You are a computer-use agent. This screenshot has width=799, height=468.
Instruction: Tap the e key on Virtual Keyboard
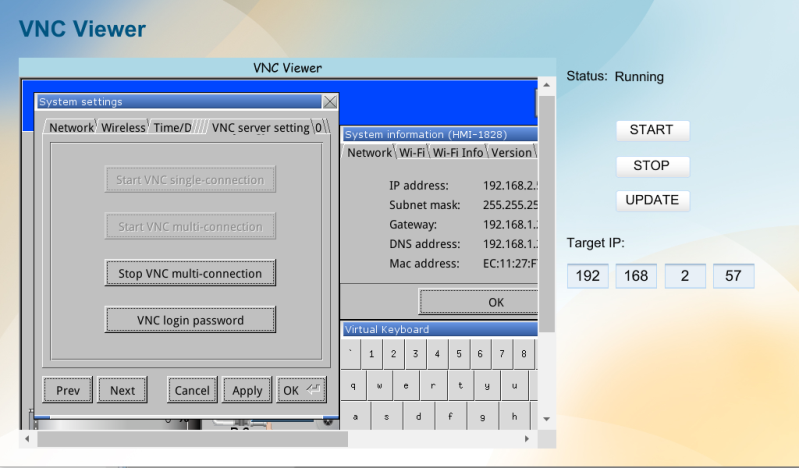[x=406, y=386]
